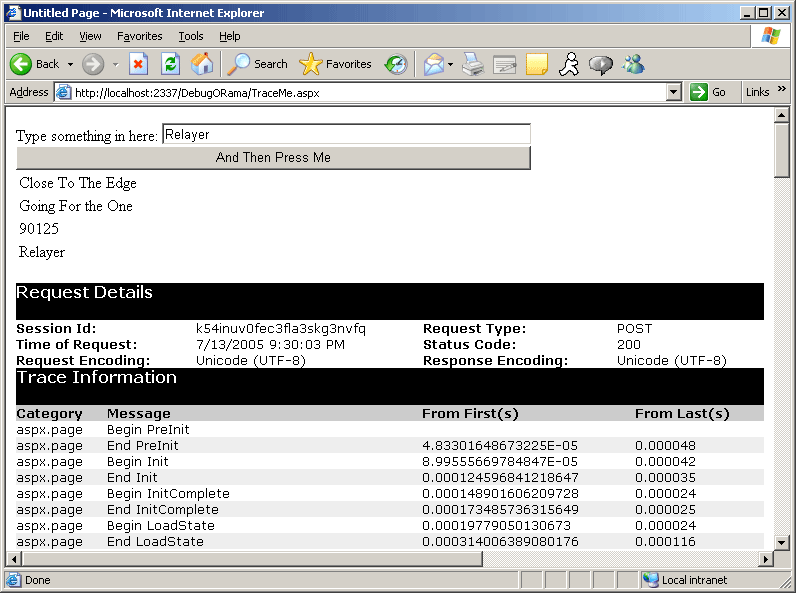Click the Go button beside the address bar
The width and height of the screenshot is (796, 593).
click(x=709, y=92)
